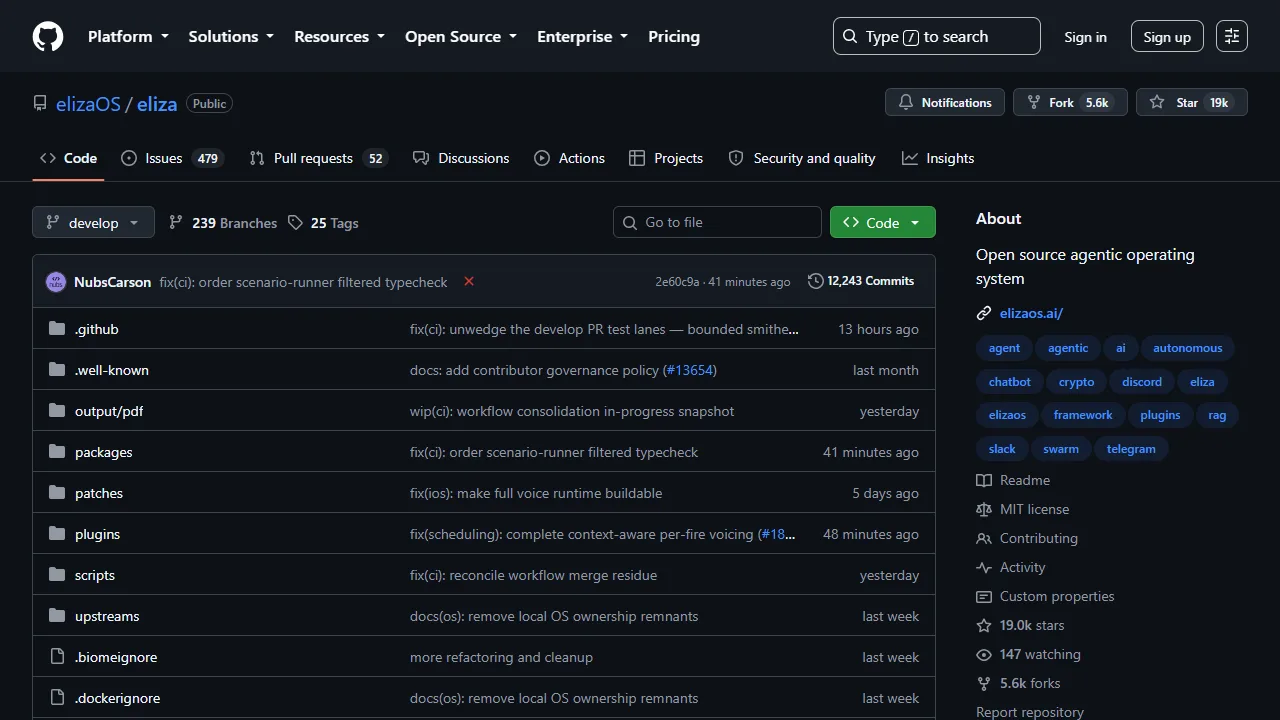This screenshot has height=720, width=1280.
Task: Click the packages folder icon
Action: click(x=57, y=451)
